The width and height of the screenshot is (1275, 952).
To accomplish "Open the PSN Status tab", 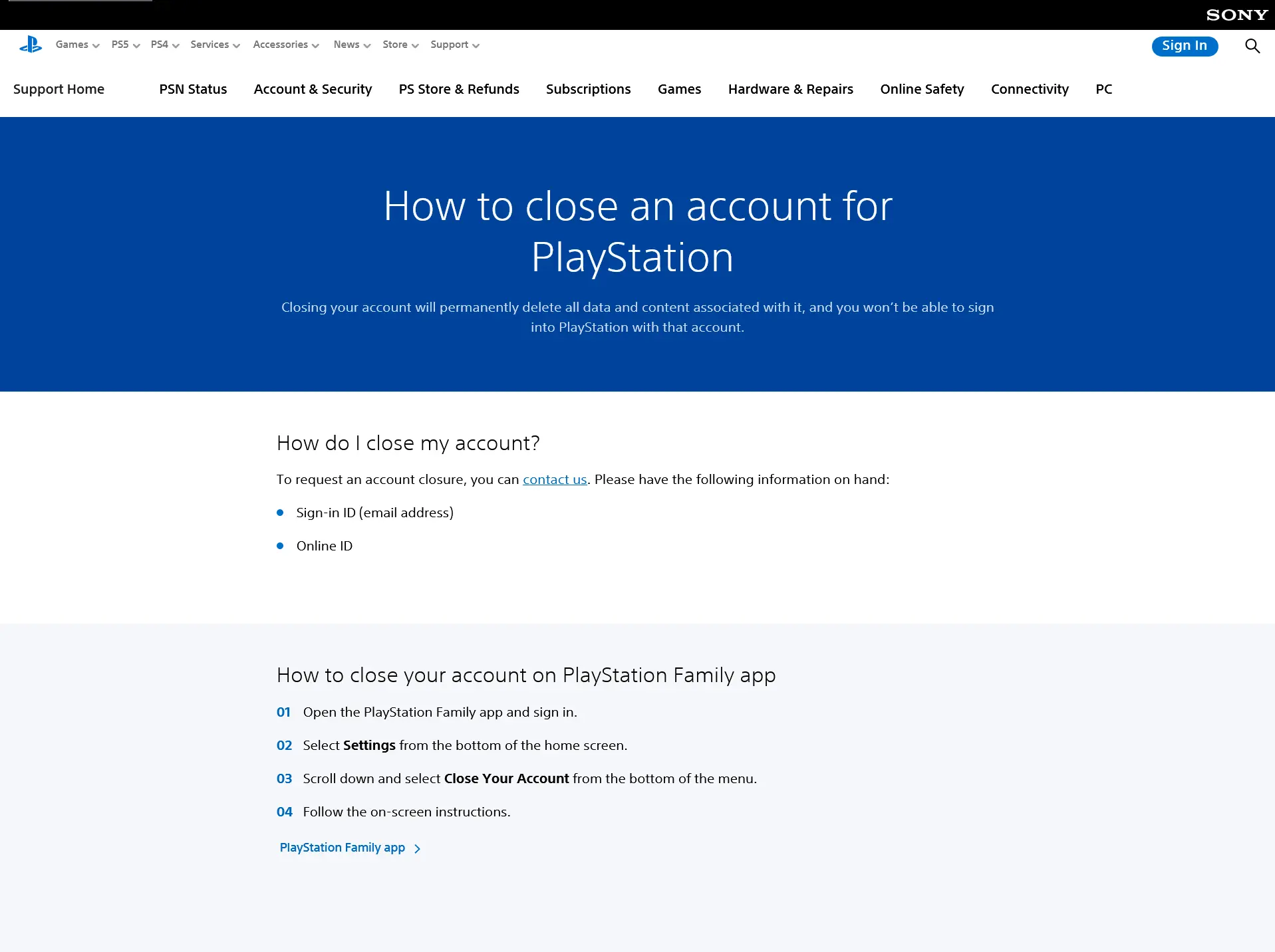I will pos(193,89).
